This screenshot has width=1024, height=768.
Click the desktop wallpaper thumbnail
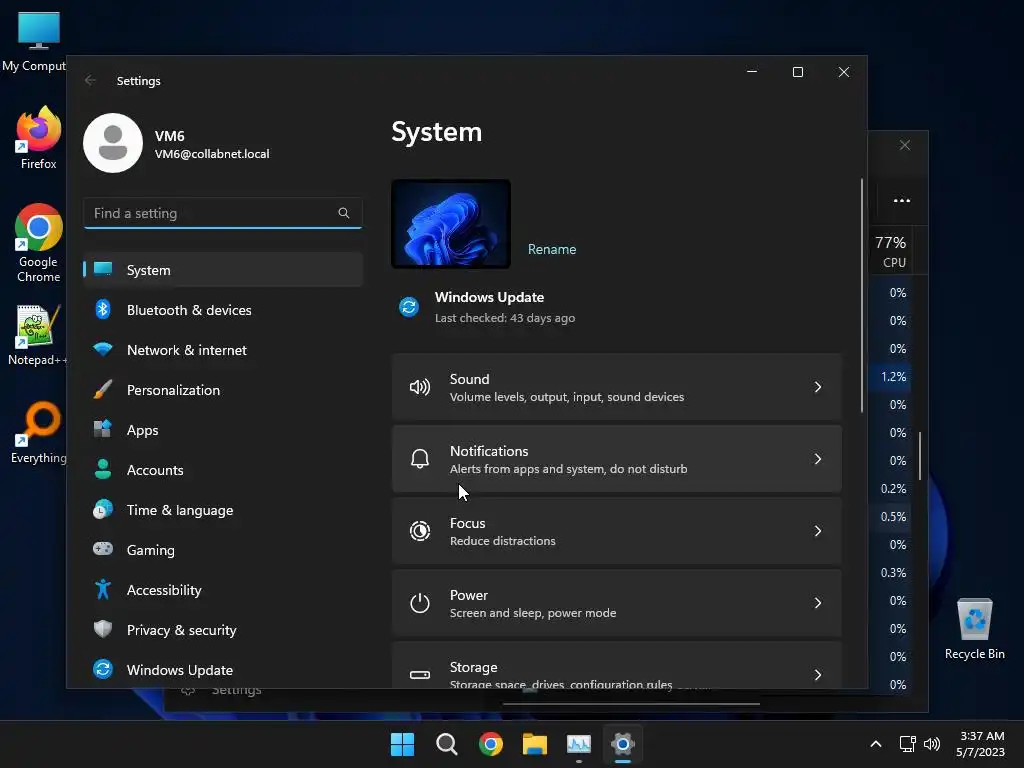pos(451,224)
